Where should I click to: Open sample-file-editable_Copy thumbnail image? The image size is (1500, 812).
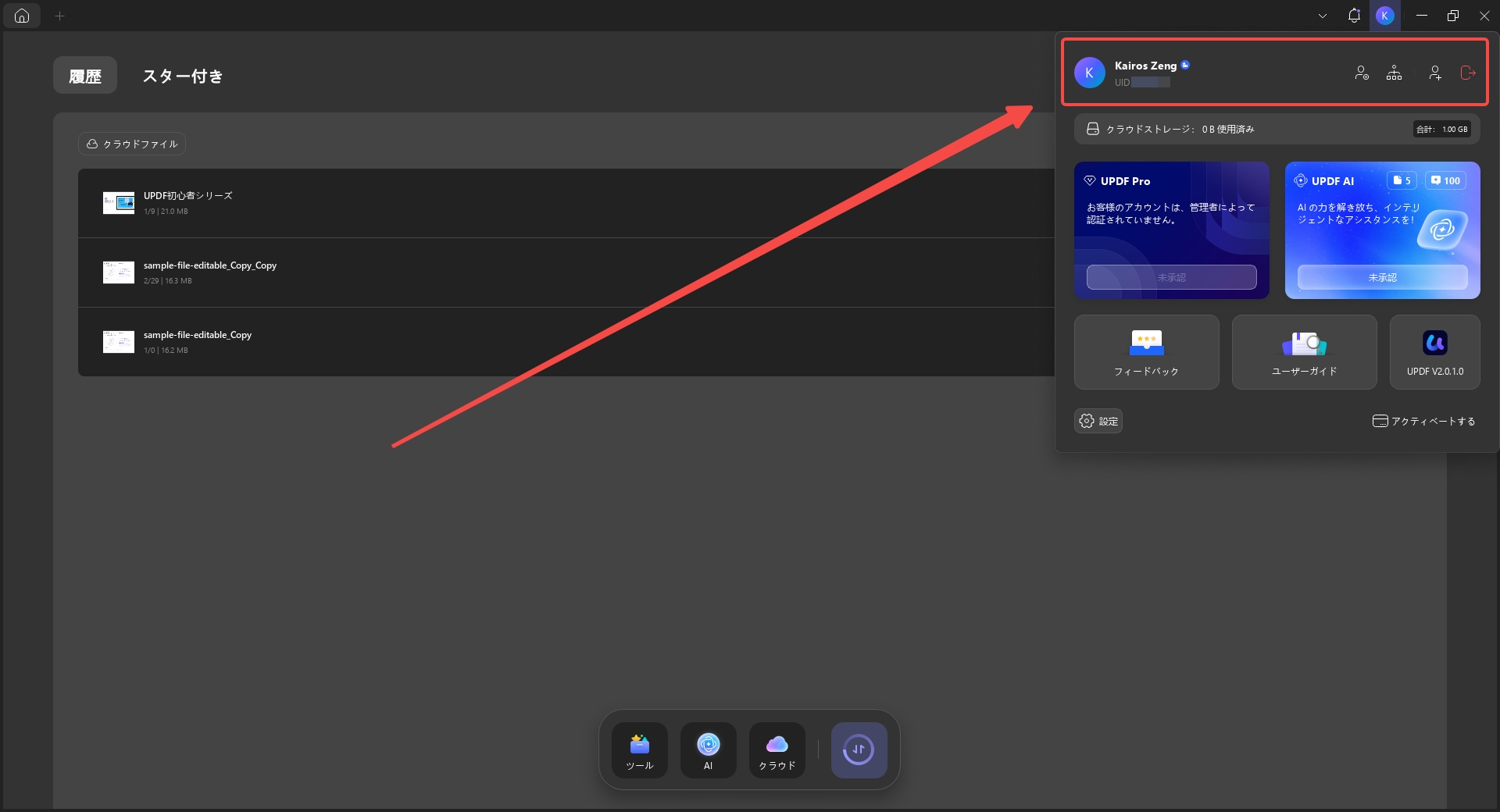(119, 342)
